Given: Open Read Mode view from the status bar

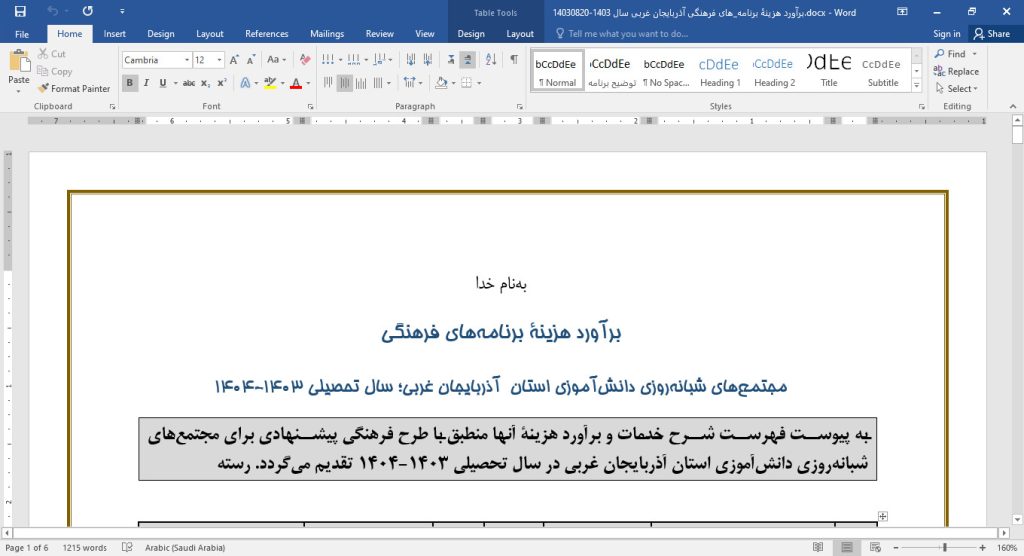Looking at the screenshot, I should (x=818, y=548).
